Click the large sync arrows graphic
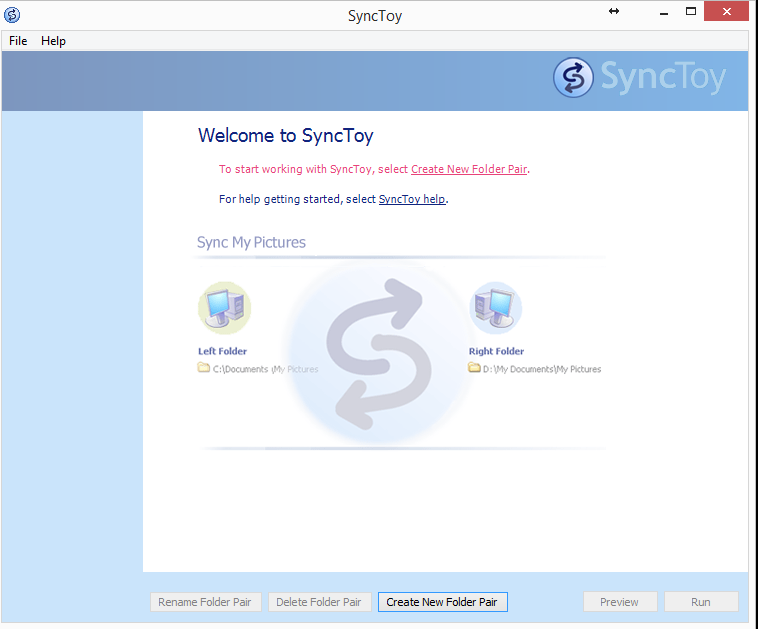 [379, 354]
